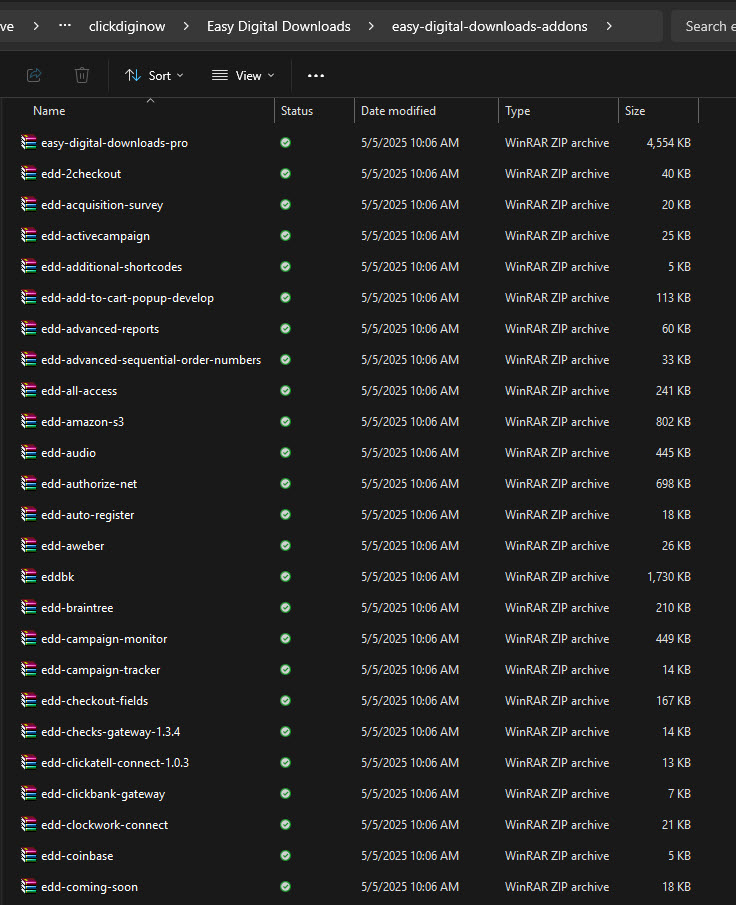The width and height of the screenshot is (736, 905).
Task: Expand the chevron after easy-digital-downloads-addons breadcrumb
Action: 608,26
